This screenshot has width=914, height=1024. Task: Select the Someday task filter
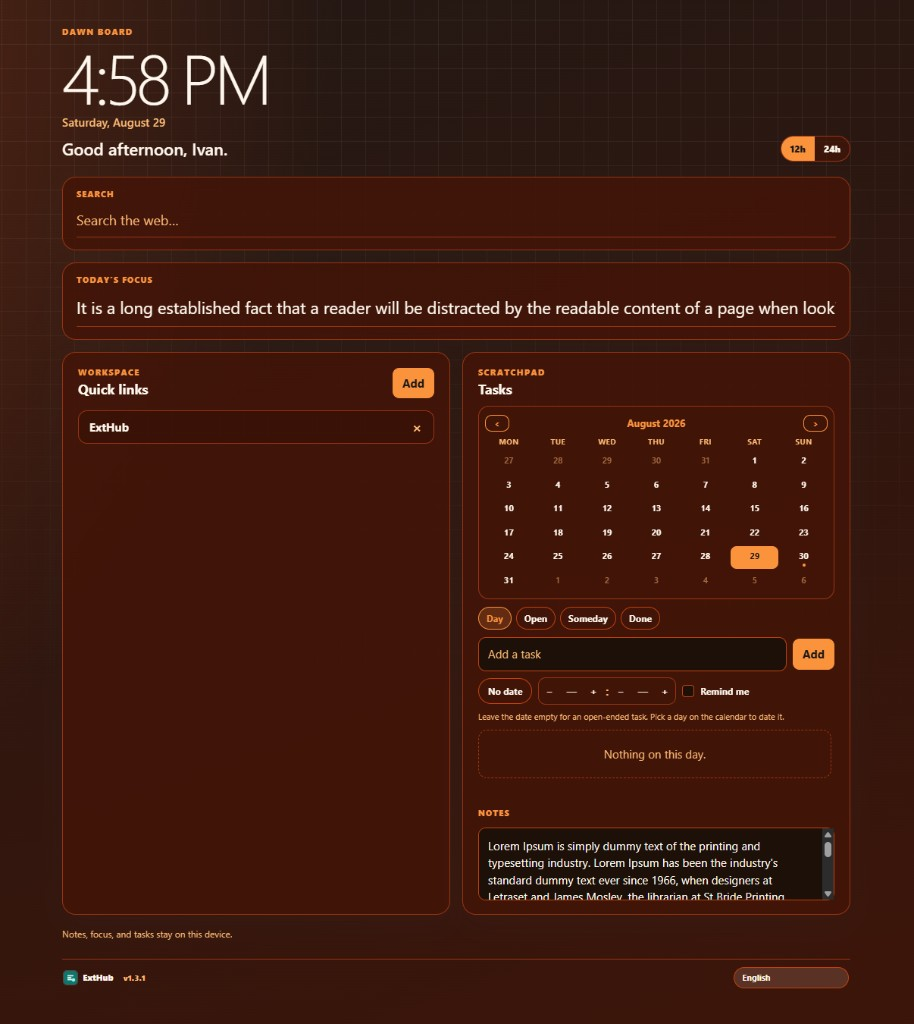click(x=588, y=618)
